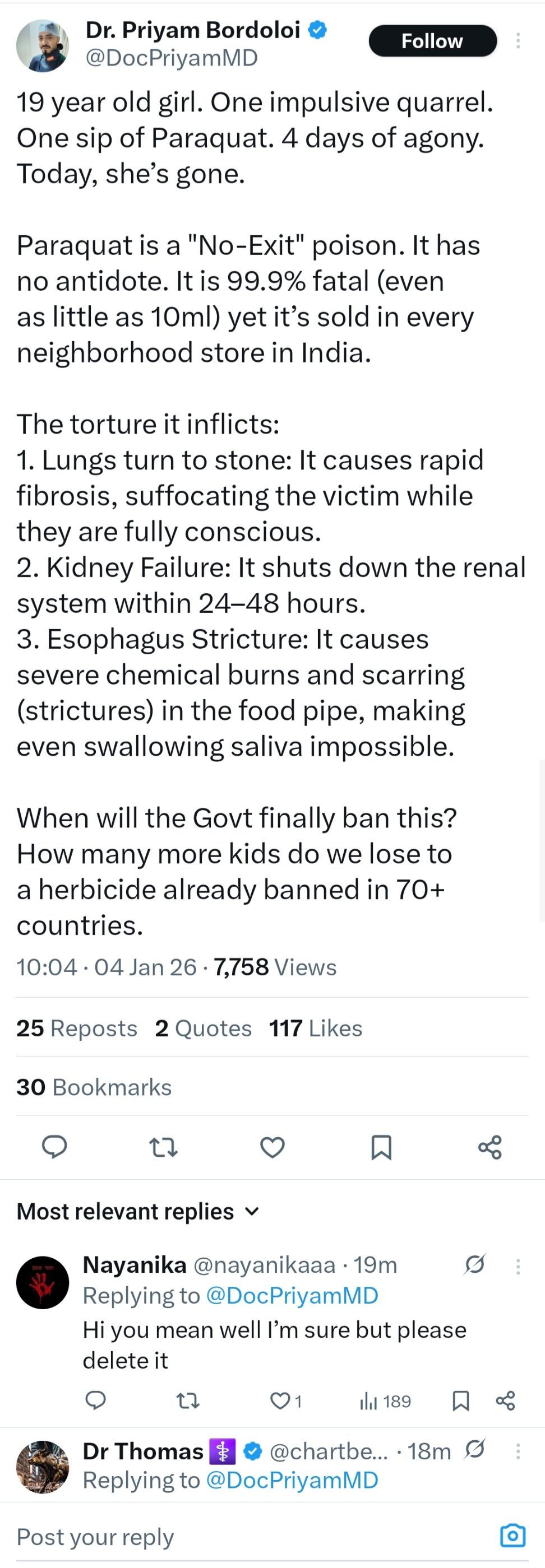Image resolution: width=545 pixels, height=1568 pixels.
Task: Open the 2 Quotes list
Action: (203, 1028)
